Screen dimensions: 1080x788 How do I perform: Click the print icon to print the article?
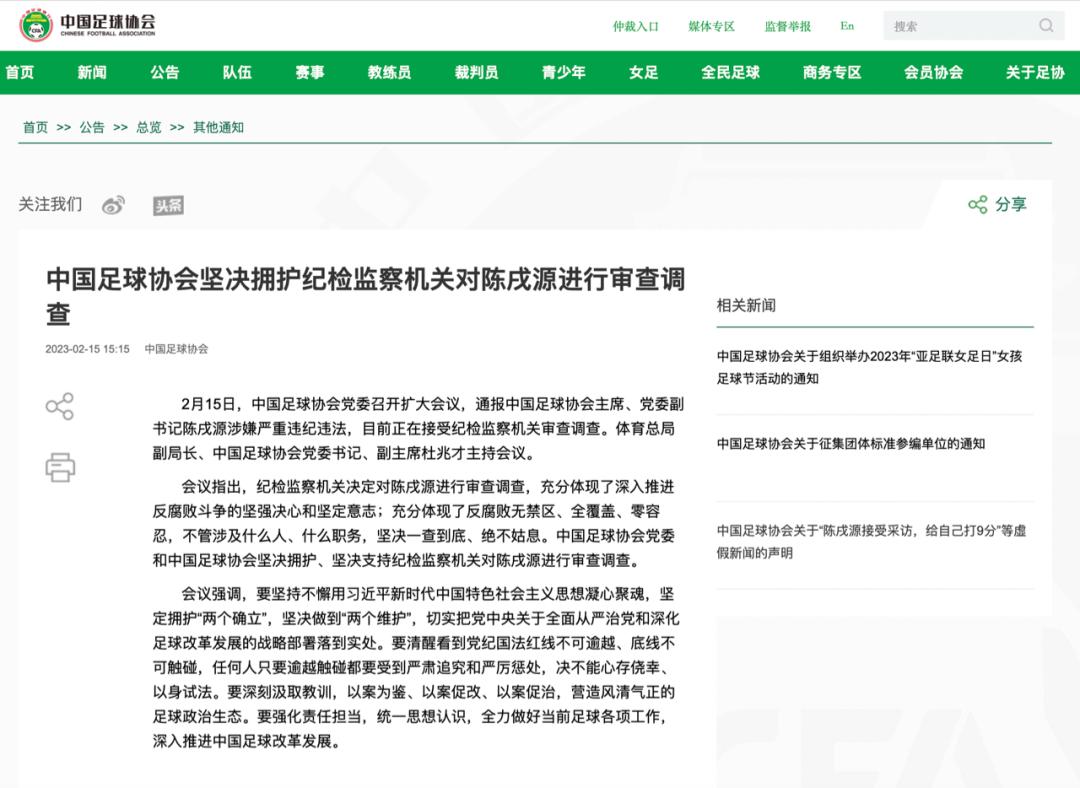62,467
